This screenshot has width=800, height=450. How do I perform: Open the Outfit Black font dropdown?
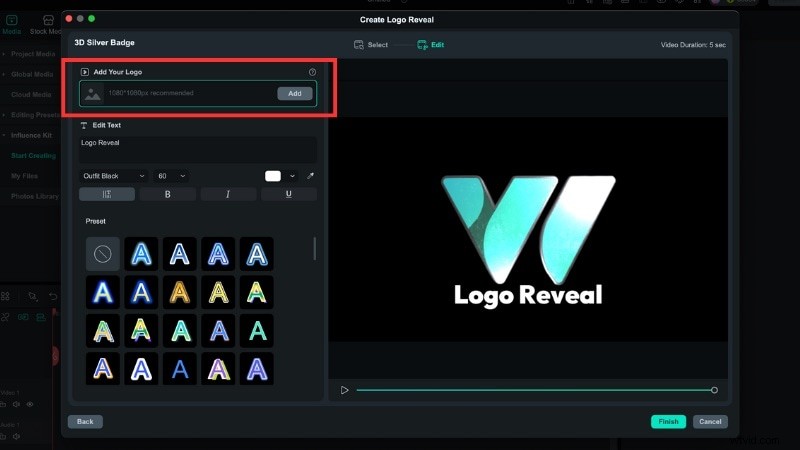tap(114, 176)
